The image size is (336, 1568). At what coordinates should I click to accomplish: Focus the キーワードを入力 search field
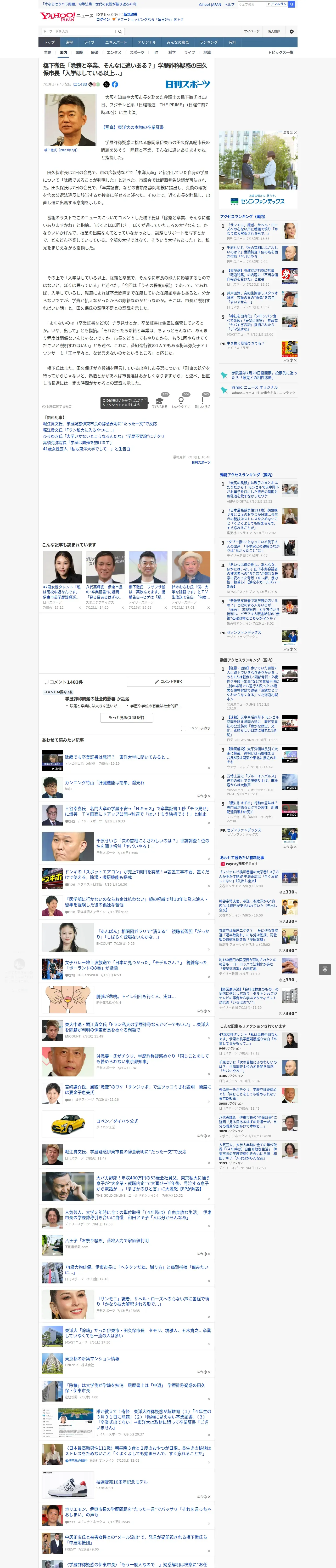pos(78,32)
